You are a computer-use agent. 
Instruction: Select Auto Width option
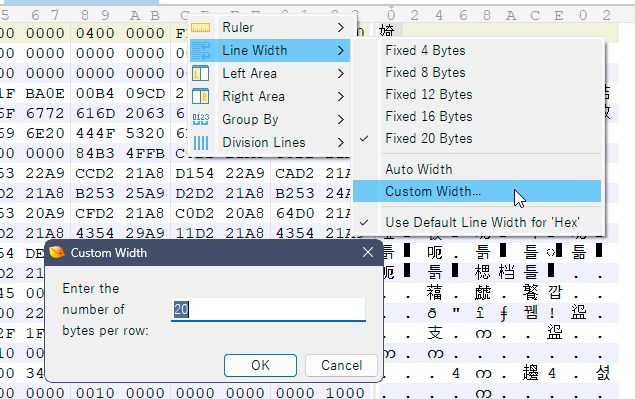(477, 169)
